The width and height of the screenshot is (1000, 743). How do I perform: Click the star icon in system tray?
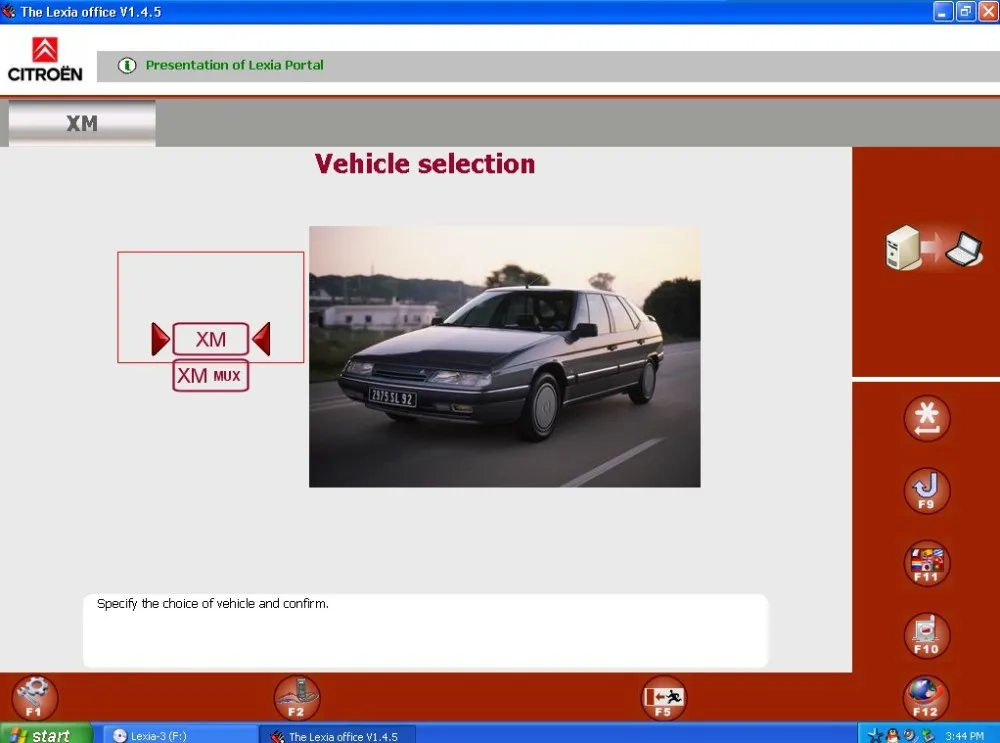[x=875, y=736]
